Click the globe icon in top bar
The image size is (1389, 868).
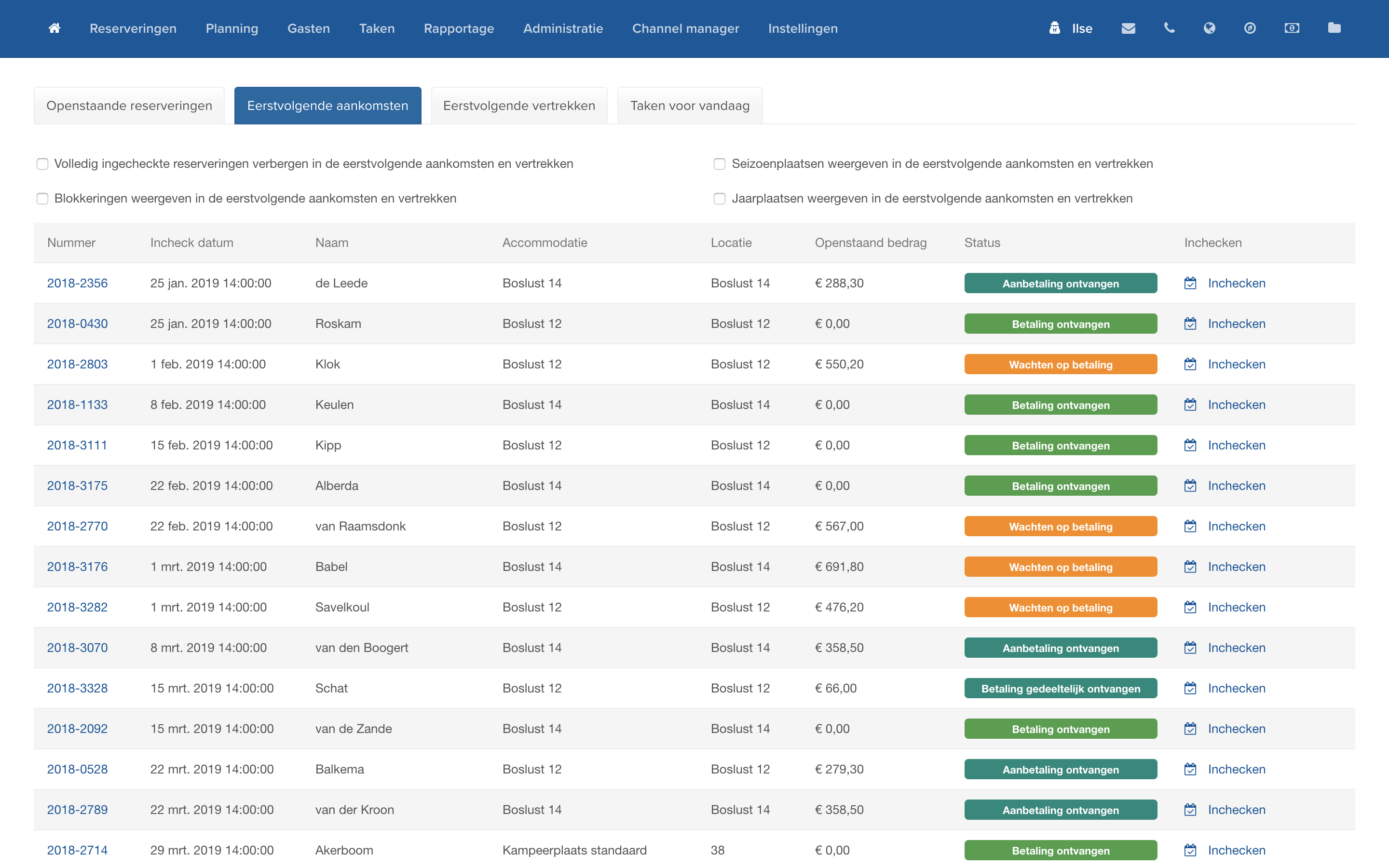click(1210, 28)
